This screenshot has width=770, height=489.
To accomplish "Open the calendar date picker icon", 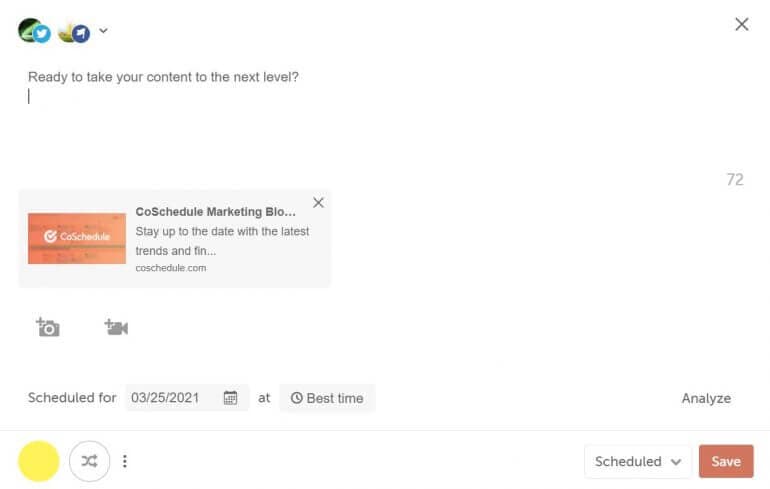I will point(230,398).
